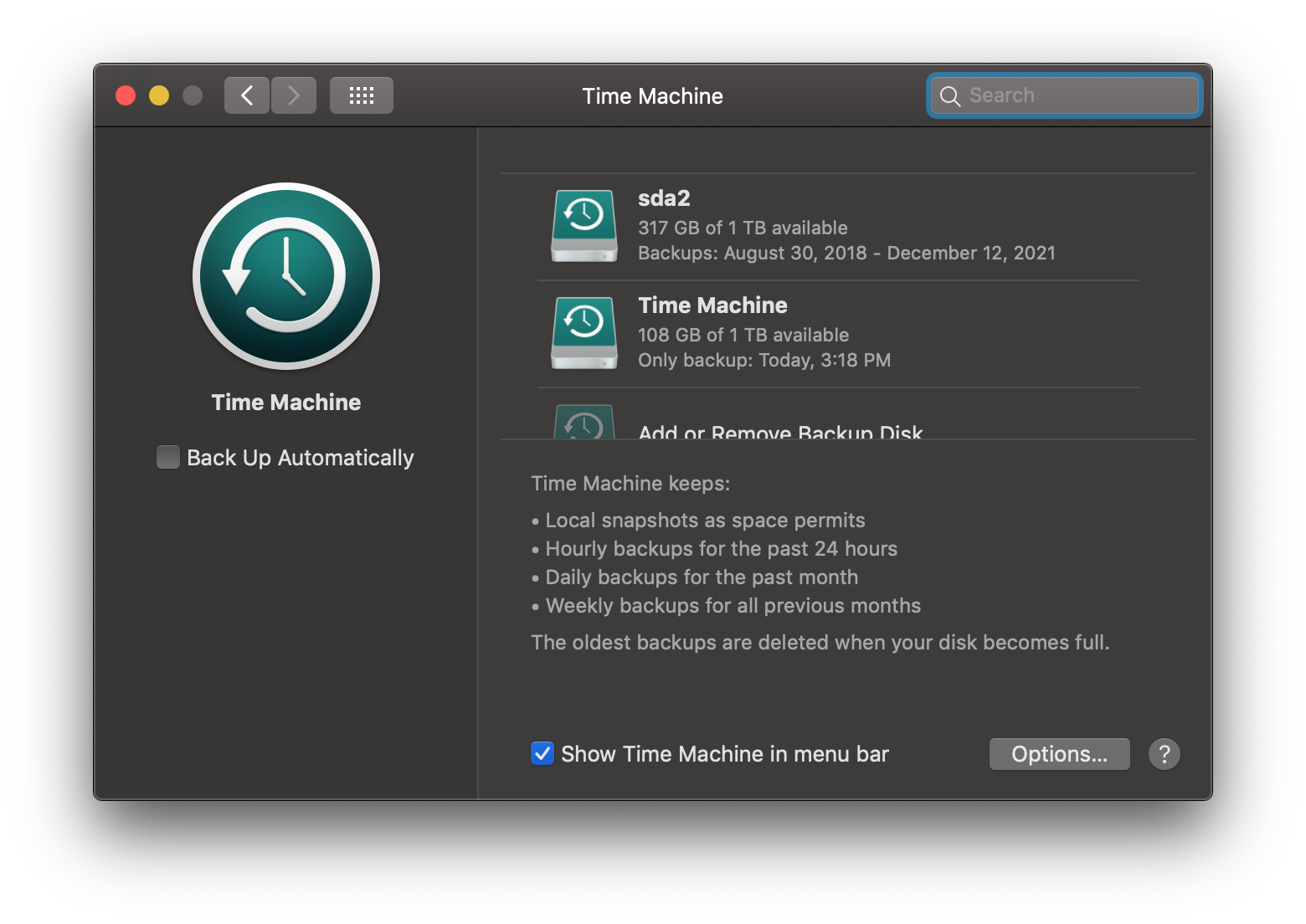Select the sda2 disk entry
Screen dimensions: 1306x924
[x=664, y=198]
